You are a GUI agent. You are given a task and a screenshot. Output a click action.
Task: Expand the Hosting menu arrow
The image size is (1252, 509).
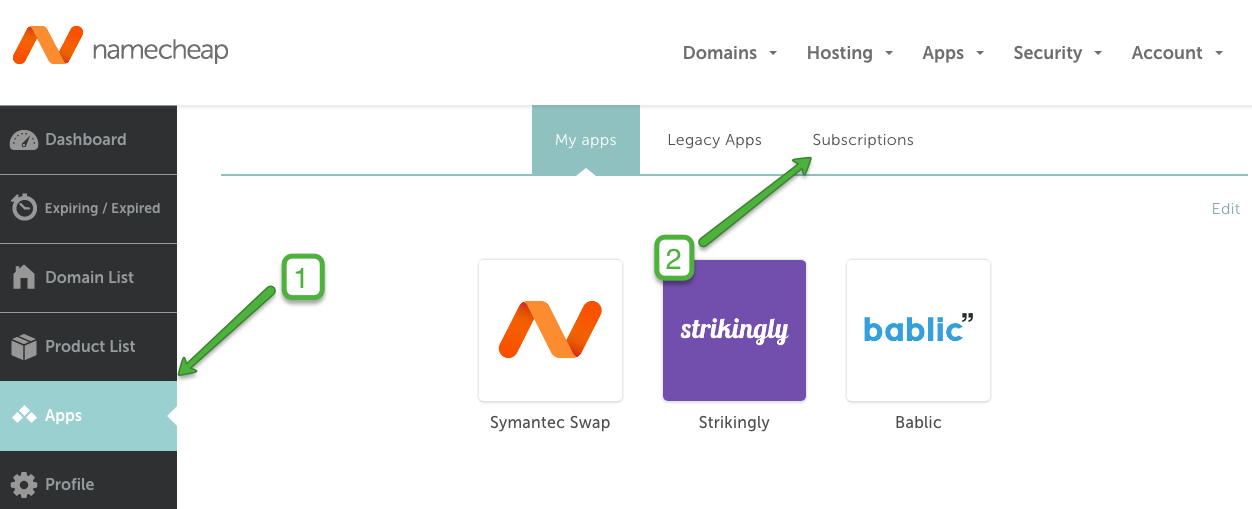[889, 54]
